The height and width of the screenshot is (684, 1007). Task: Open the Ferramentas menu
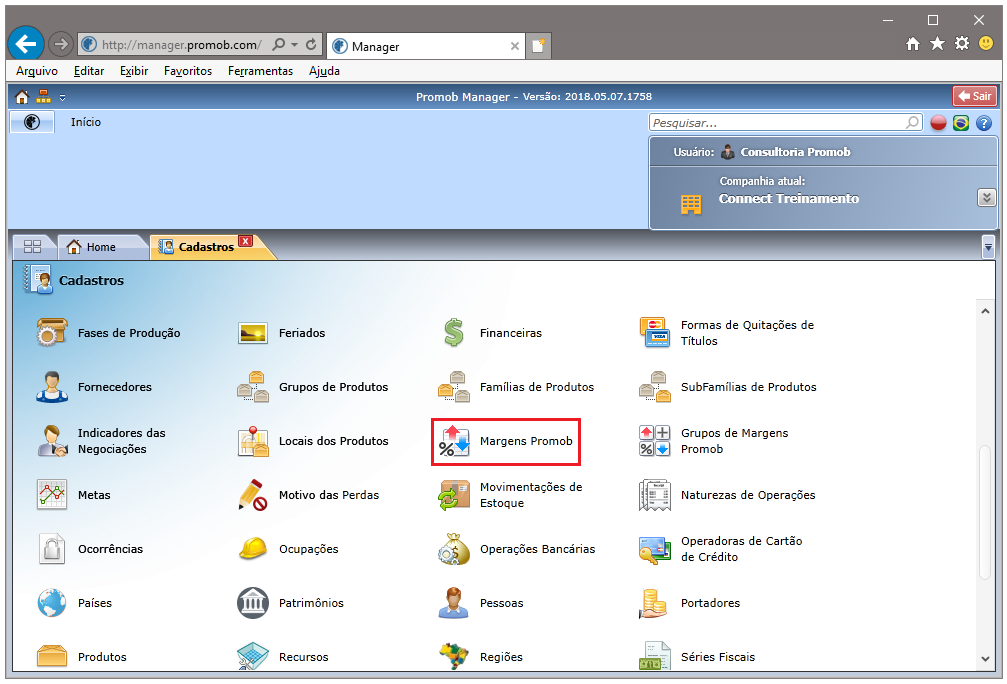point(260,71)
